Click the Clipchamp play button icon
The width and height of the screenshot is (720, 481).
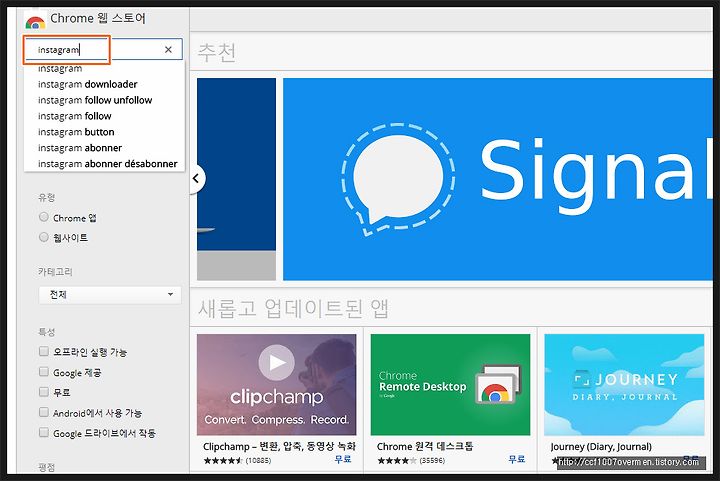(276, 363)
